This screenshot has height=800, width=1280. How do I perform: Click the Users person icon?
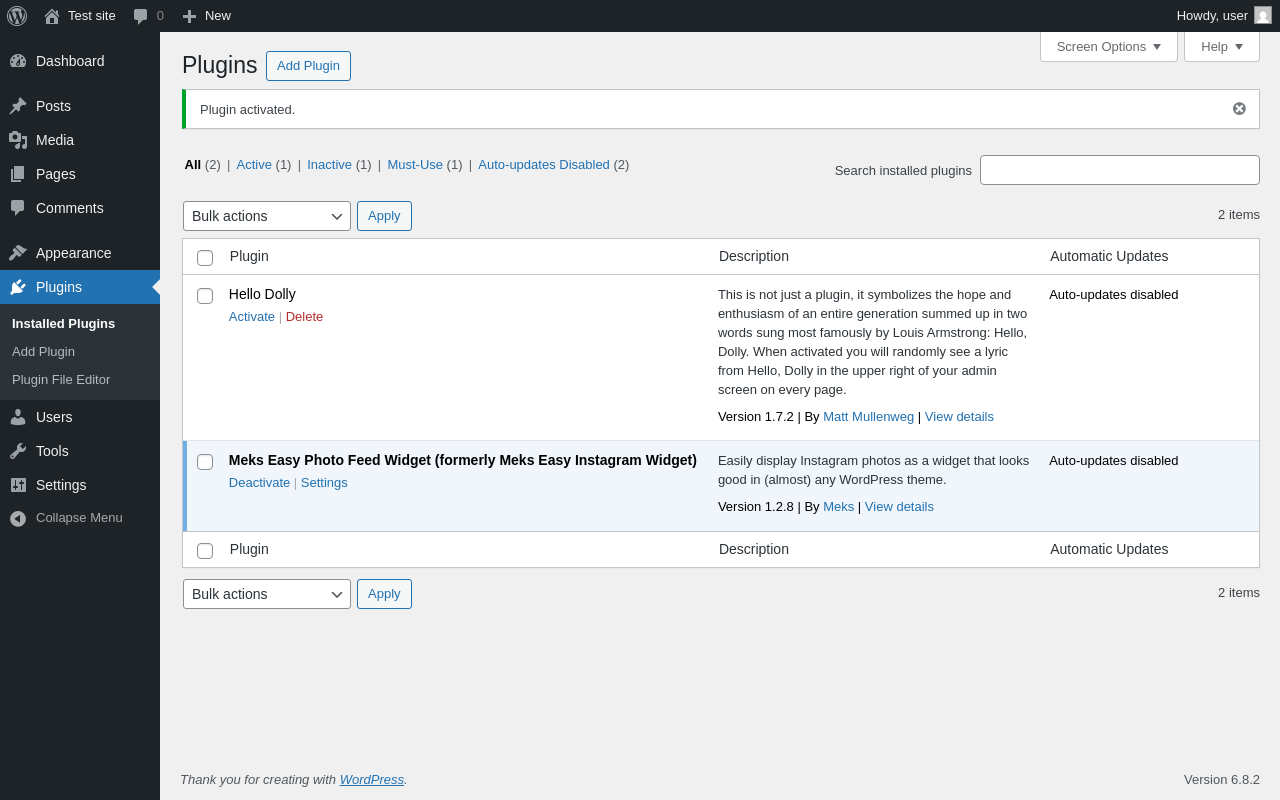pyautogui.click(x=18, y=417)
